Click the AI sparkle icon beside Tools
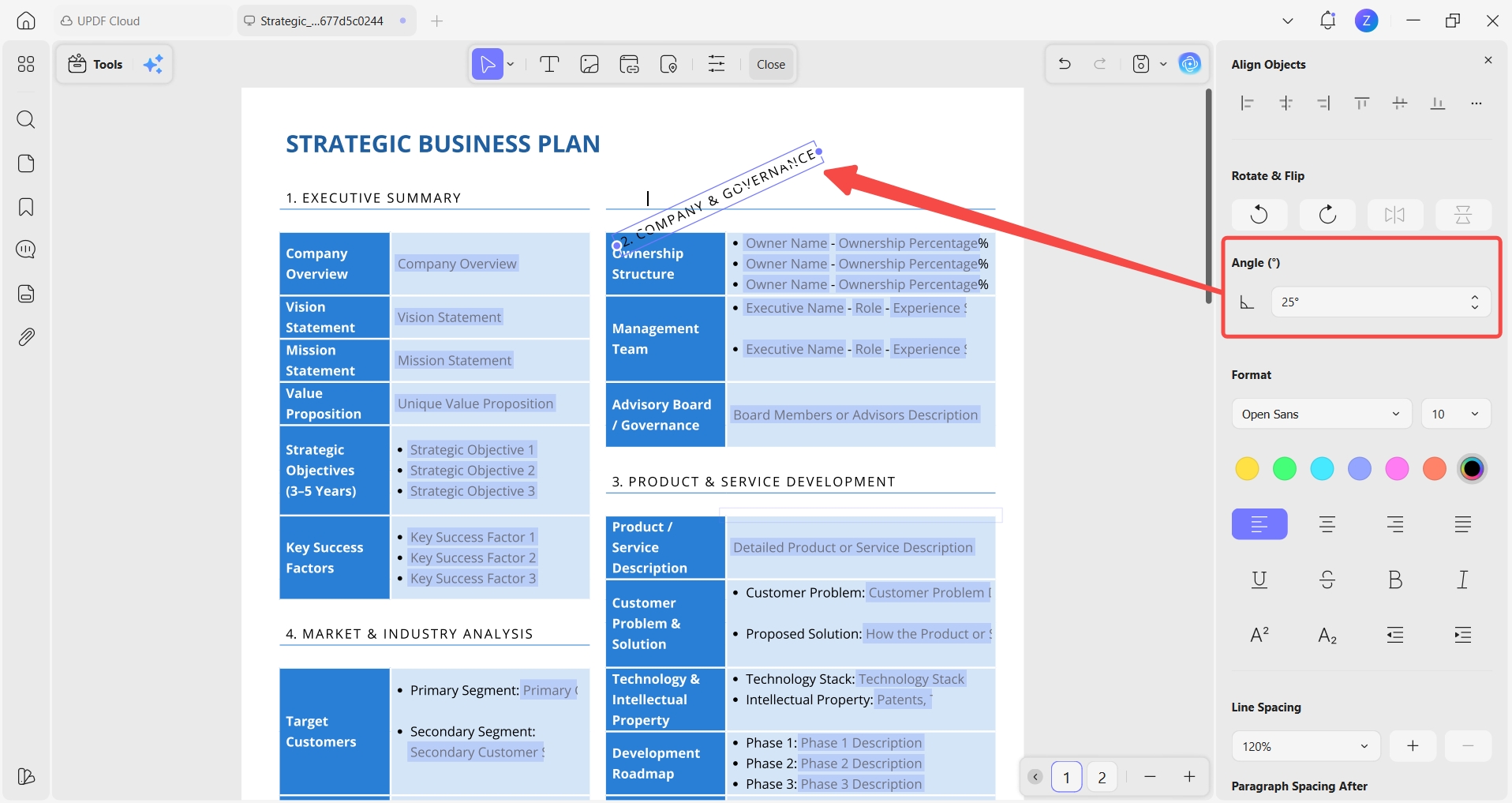This screenshot has width=1512, height=803. pos(153,64)
